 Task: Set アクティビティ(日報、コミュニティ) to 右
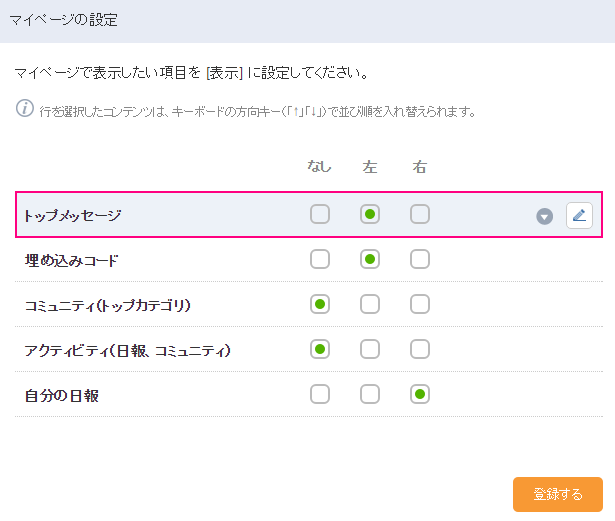[420, 349]
